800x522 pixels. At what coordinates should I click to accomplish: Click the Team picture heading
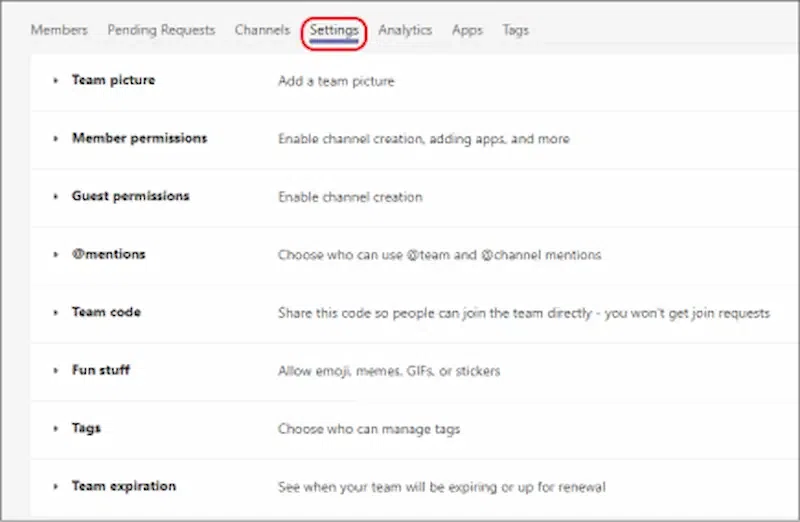tap(113, 80)
